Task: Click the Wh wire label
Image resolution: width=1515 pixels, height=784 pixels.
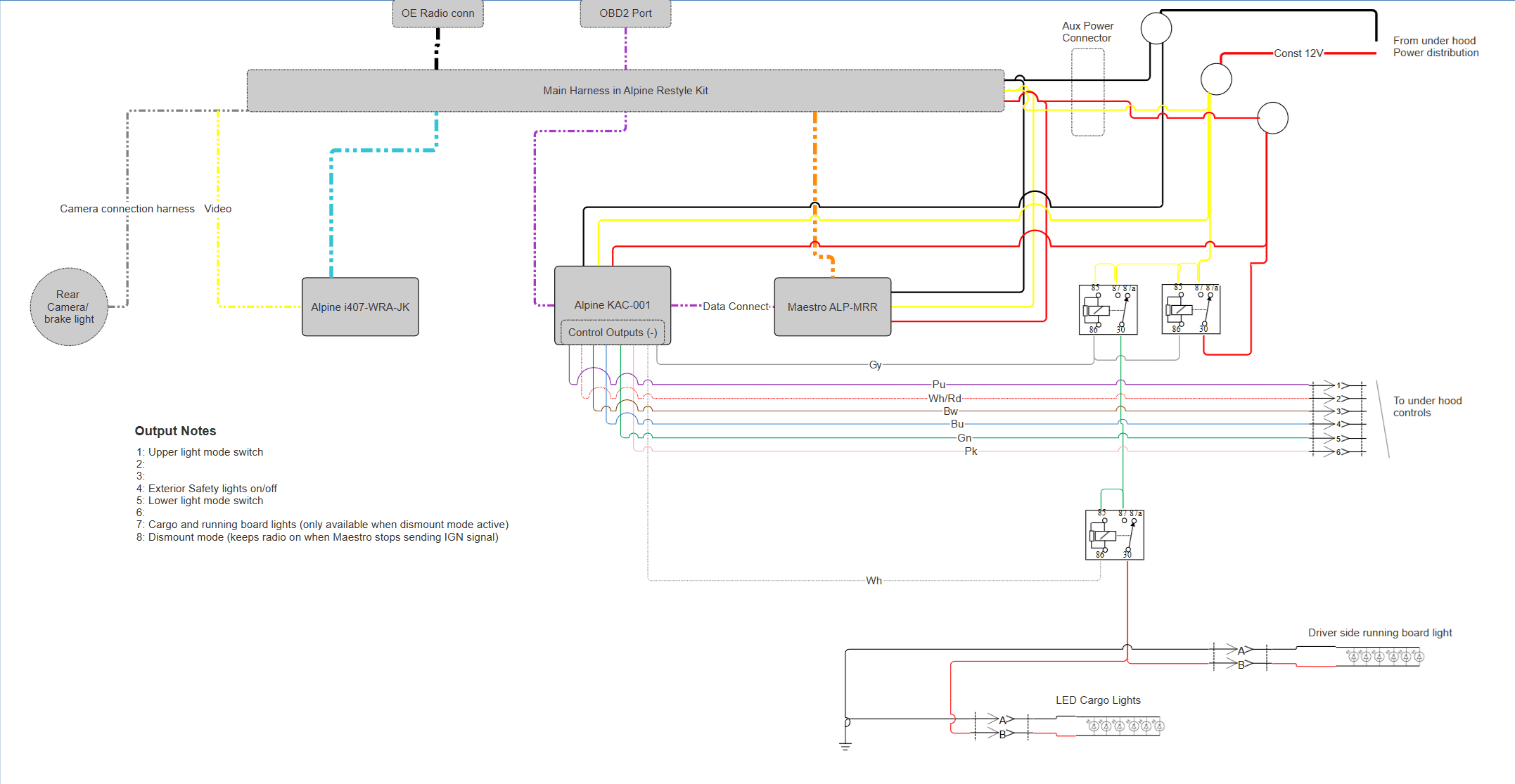Action: (x=874, y=581)
